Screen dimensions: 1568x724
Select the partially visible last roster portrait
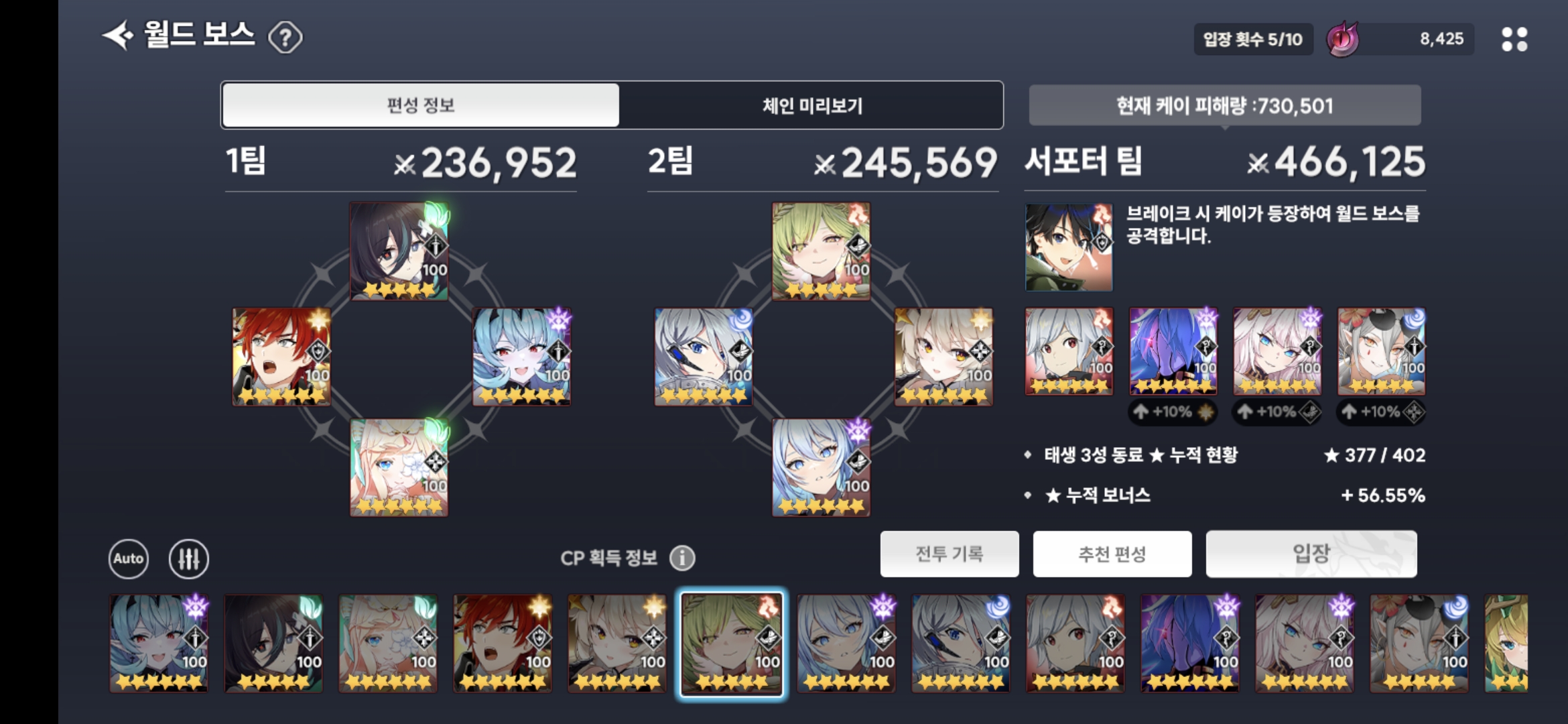tap(1506, 644)
